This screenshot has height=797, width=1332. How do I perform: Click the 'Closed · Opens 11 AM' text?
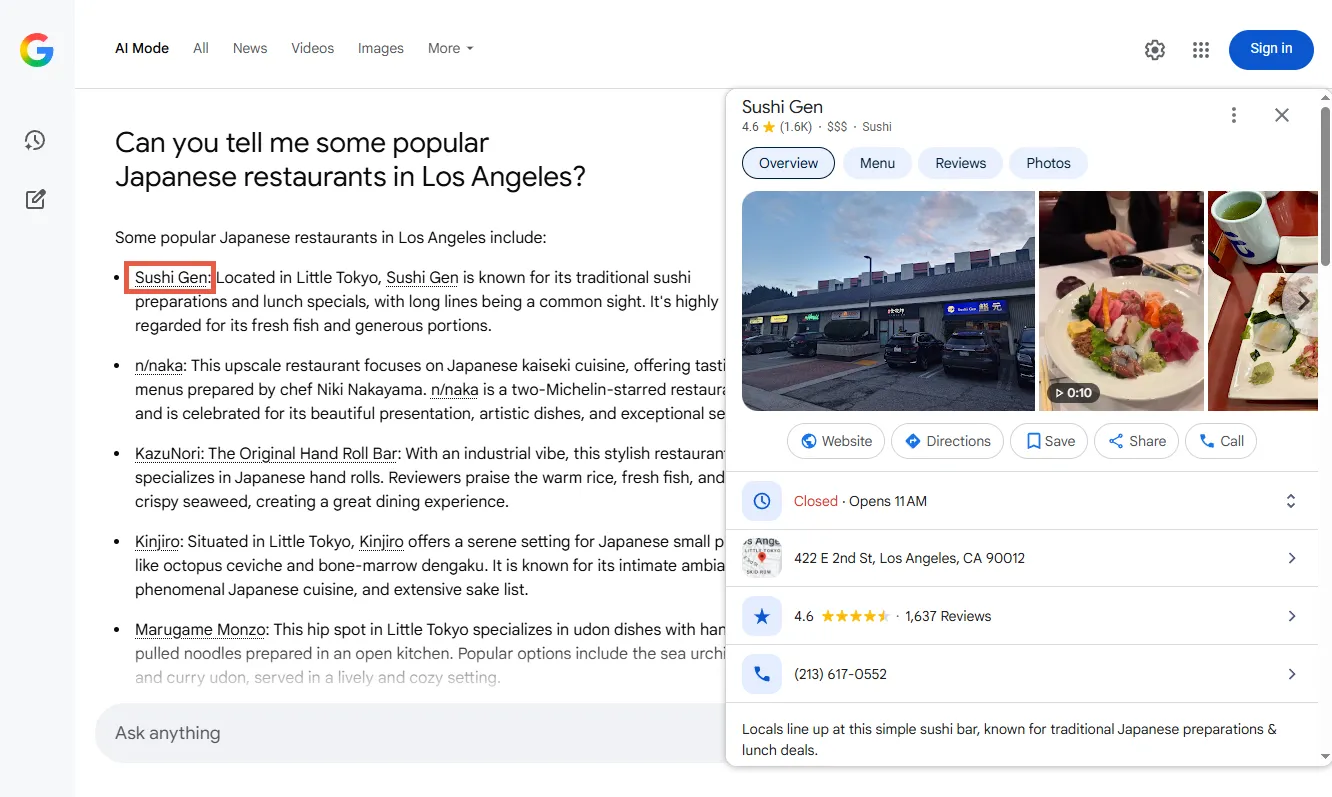[860, 501]
